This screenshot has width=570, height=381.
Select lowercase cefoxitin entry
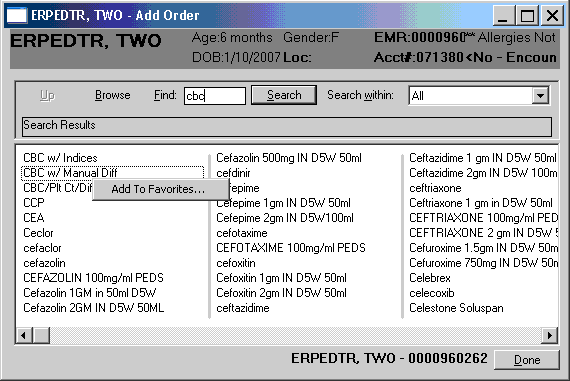click(x=236, y=263)
